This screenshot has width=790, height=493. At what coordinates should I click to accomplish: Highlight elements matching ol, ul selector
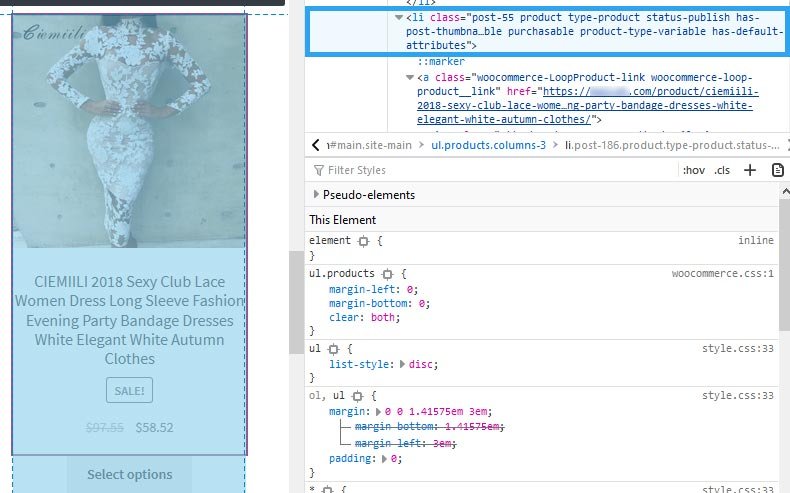click(x=357, y=396)
